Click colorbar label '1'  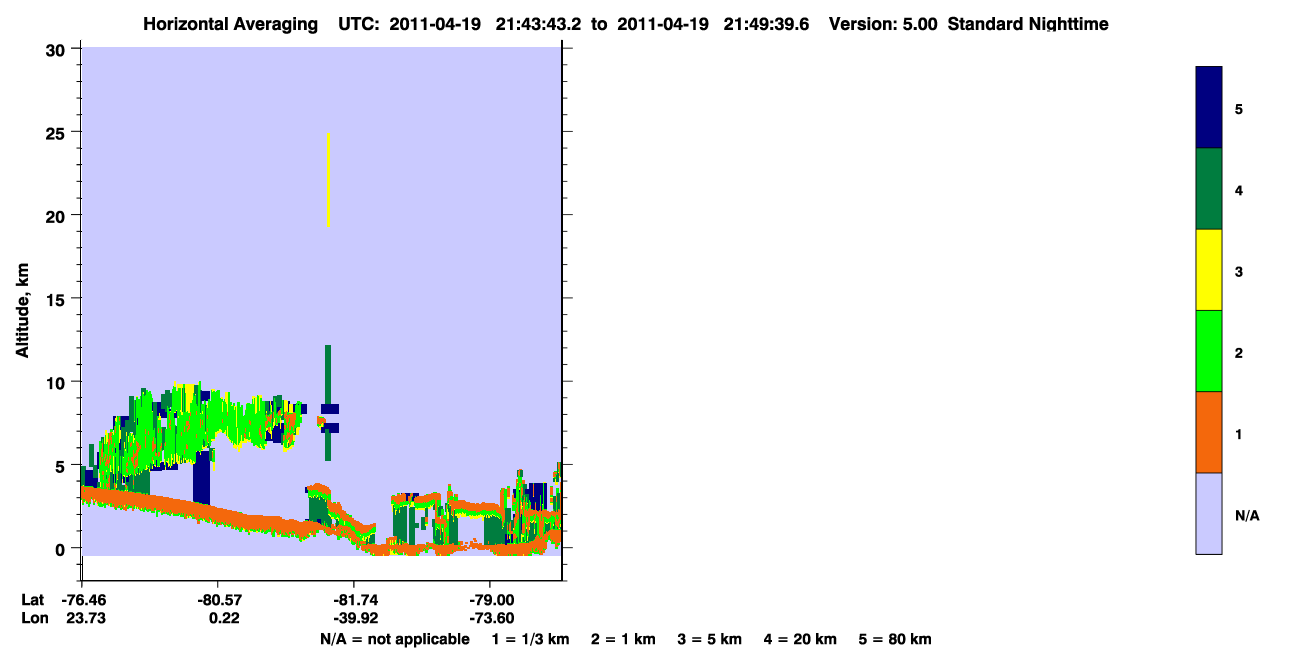point(1239,434)
